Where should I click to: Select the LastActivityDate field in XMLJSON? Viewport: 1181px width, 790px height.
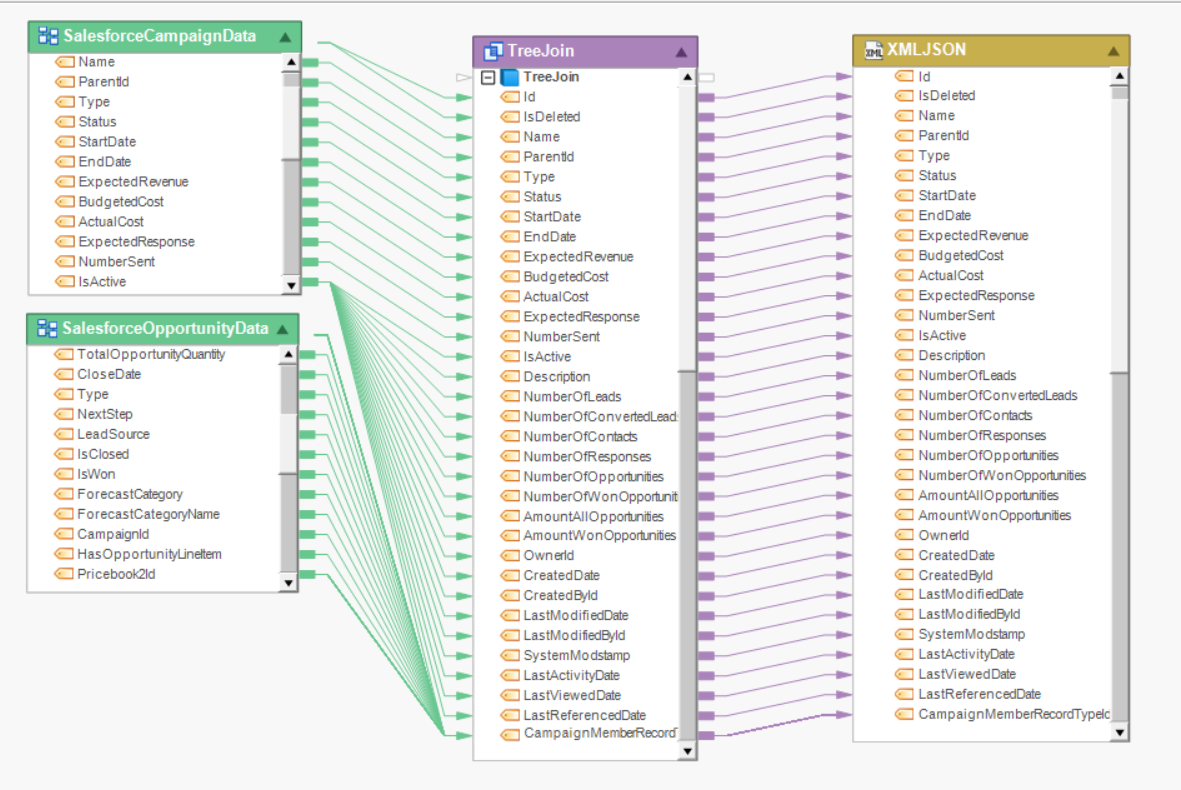(966, 654)
